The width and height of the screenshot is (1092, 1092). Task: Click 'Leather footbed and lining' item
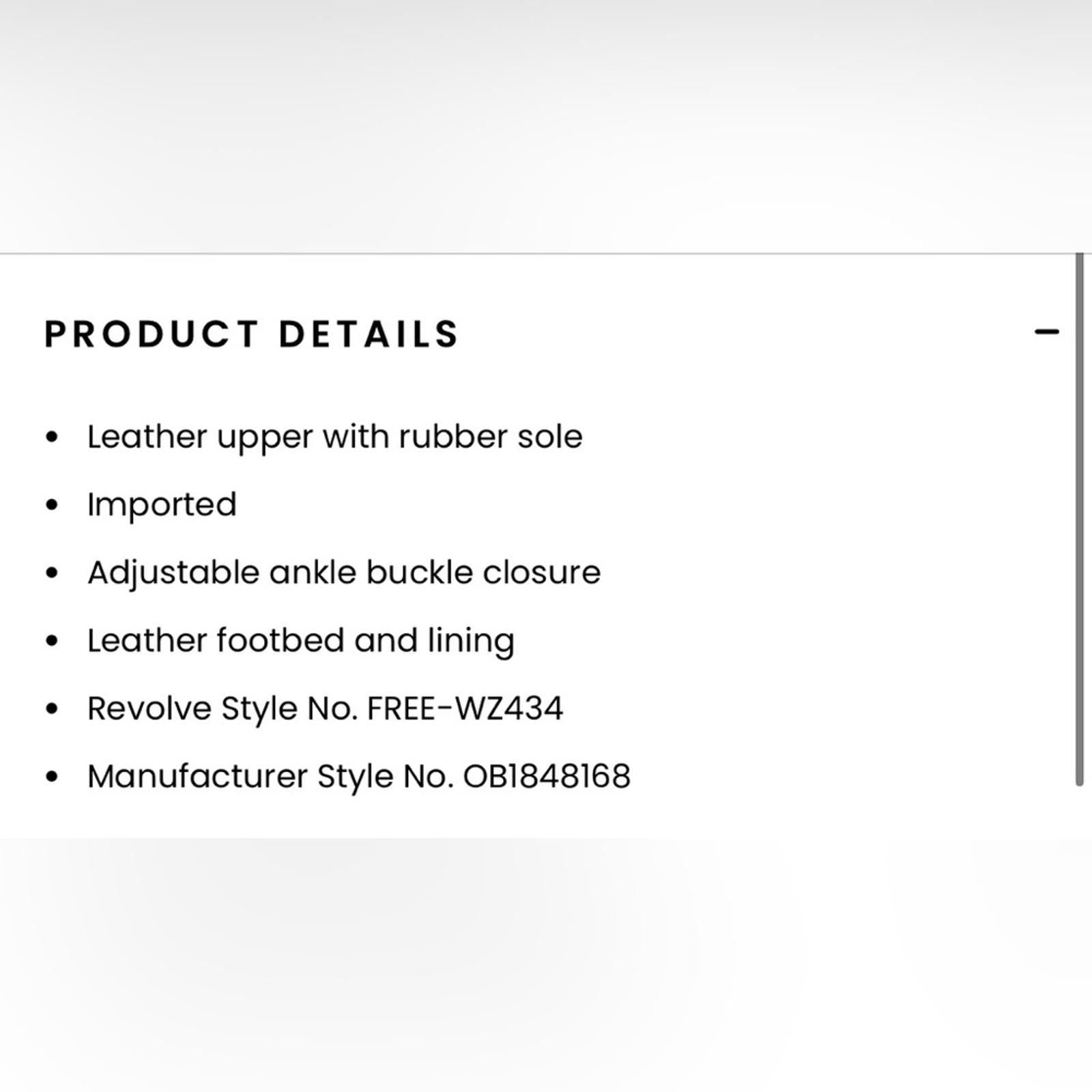point(301,641)
